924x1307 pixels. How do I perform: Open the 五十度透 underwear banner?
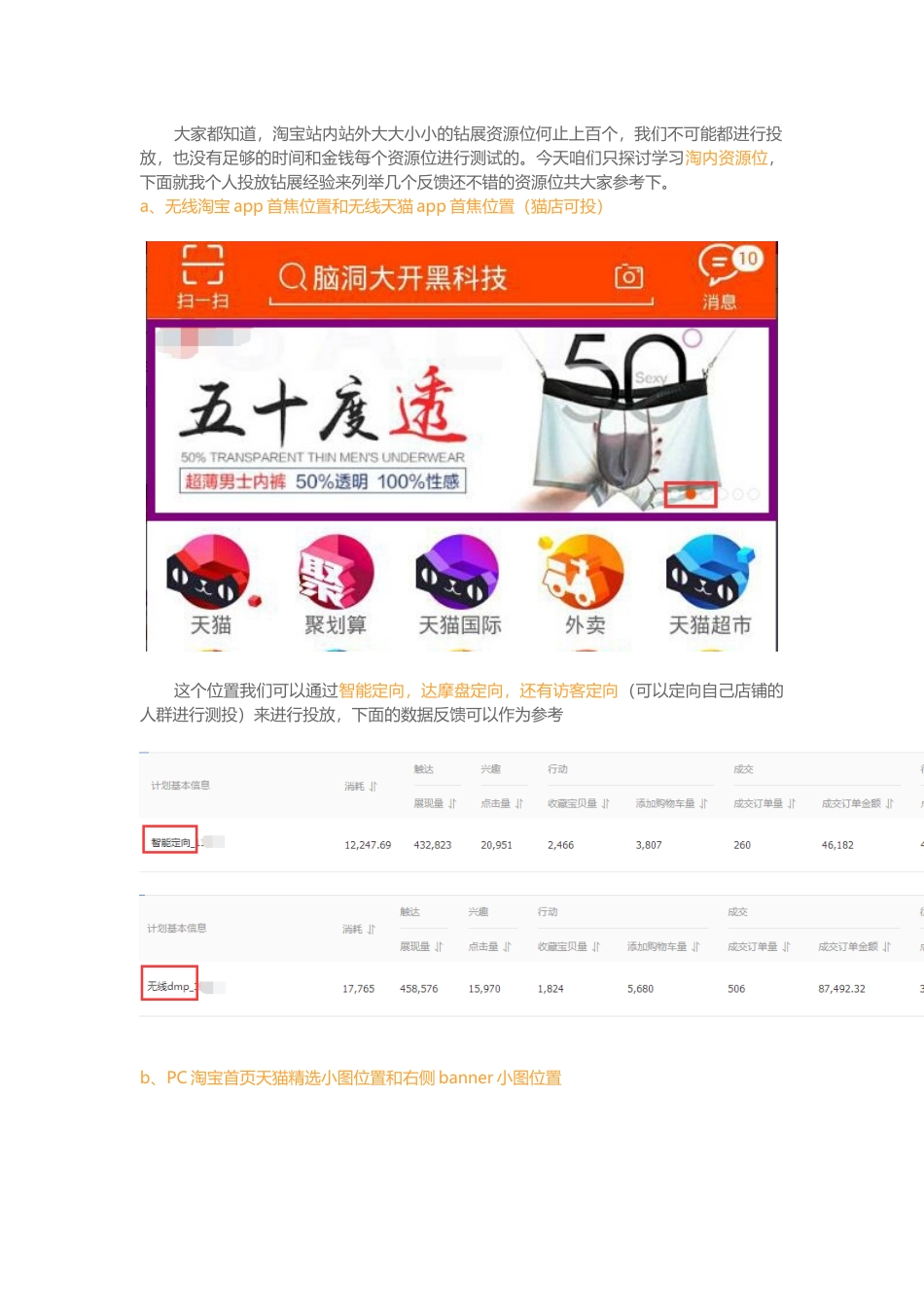(462, 420)
